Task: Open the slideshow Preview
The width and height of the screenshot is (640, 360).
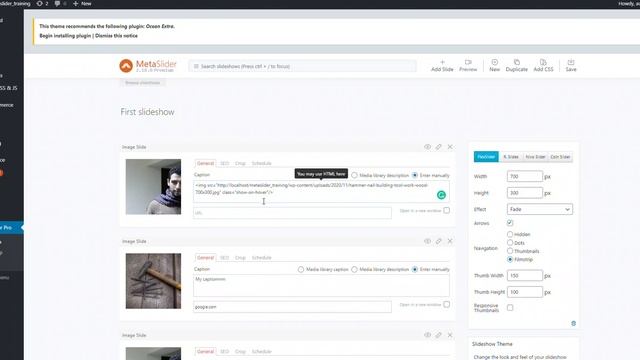Action: pos(468,66)
